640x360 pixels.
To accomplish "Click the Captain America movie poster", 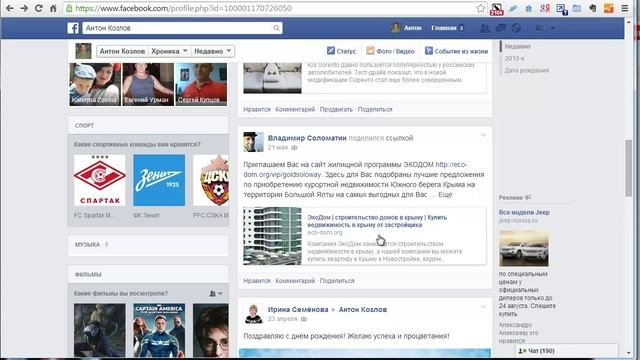I will 159,331.
